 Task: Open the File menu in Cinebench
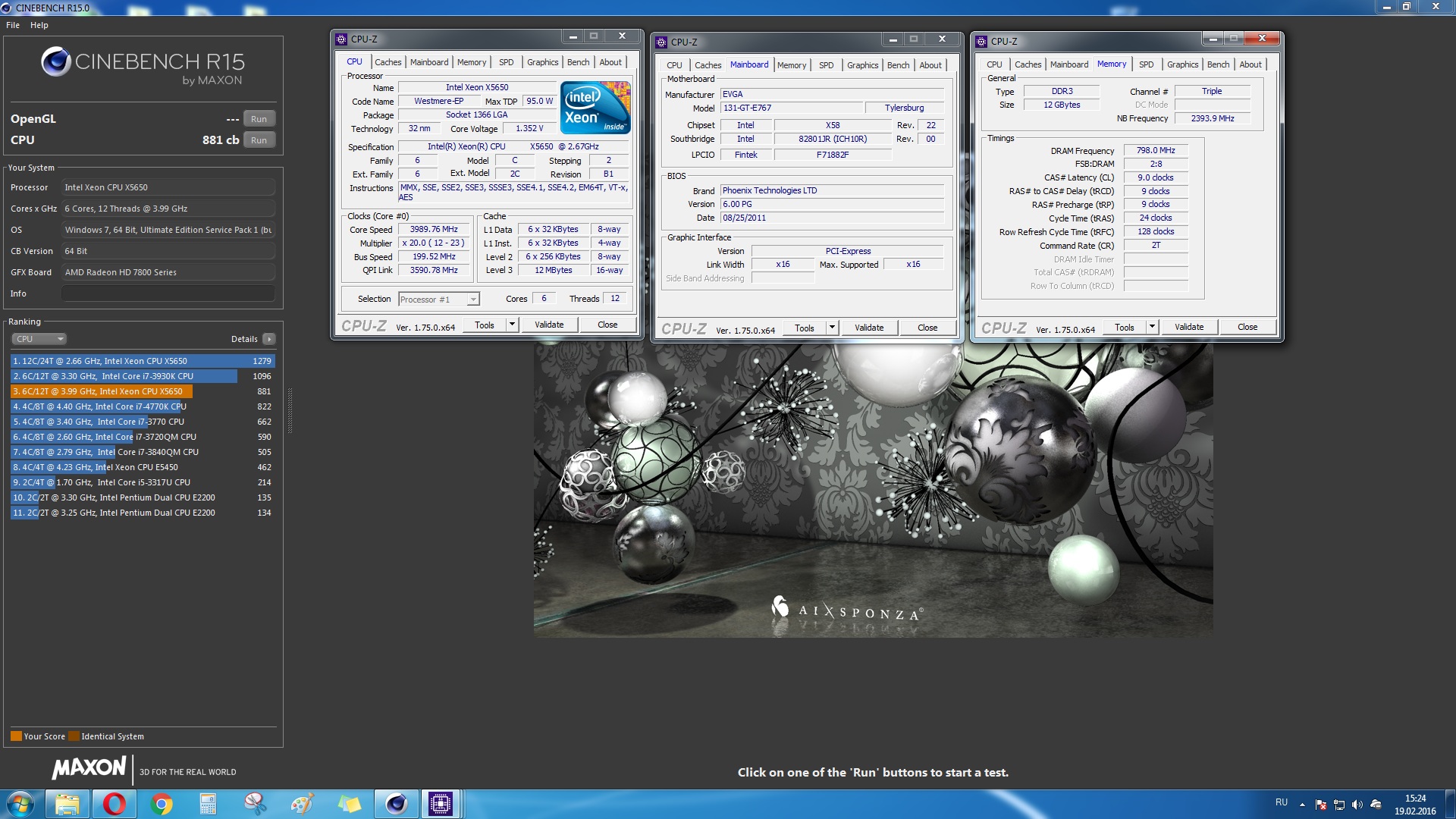click(x=13, y=25)
